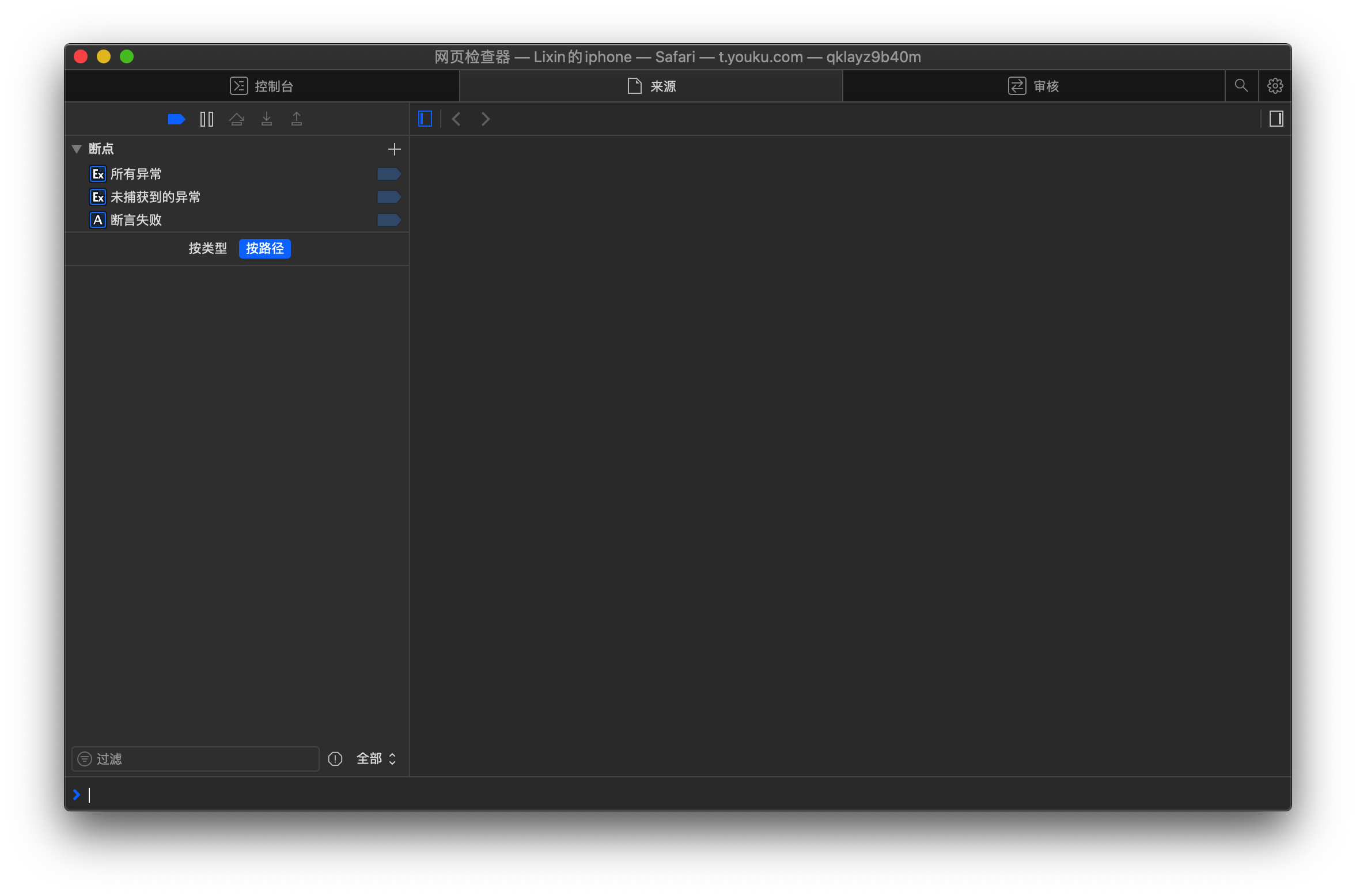Click the A icon beside 断言失败
1356x896 pixels.
[98, 220]
